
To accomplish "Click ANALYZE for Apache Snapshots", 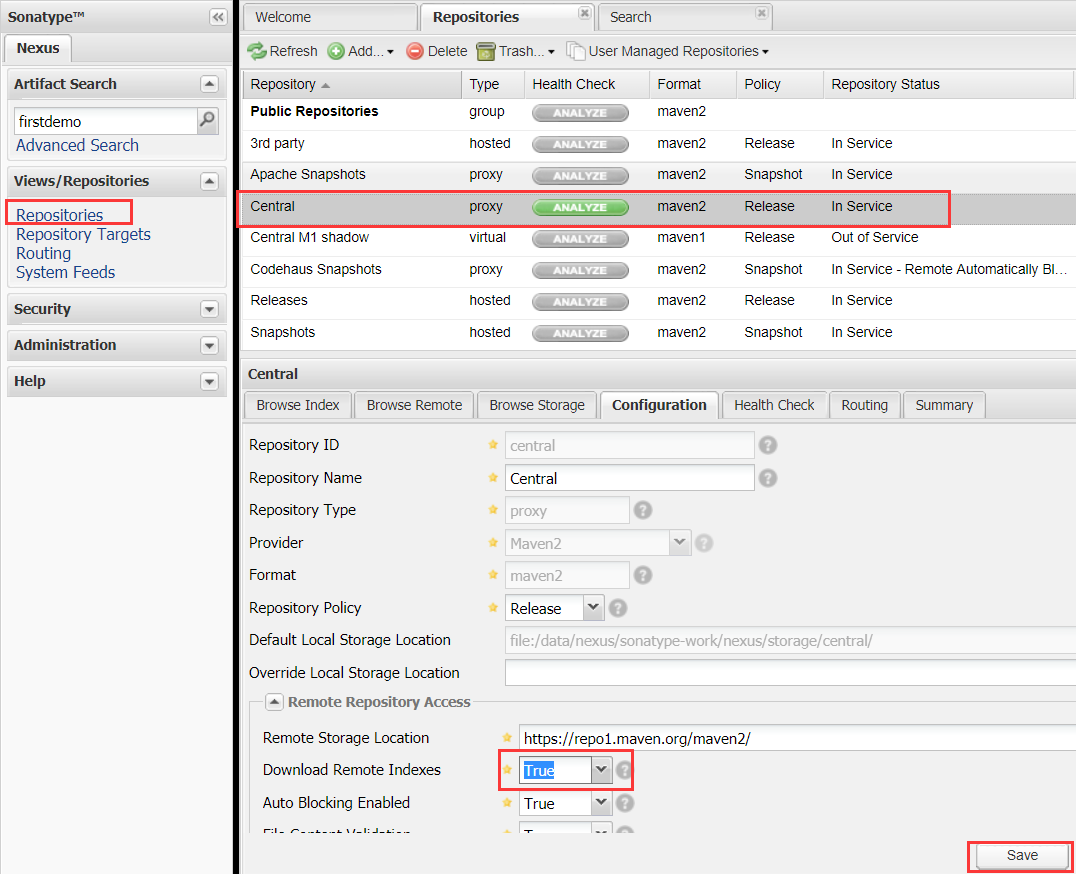I will tap(580, 176).
